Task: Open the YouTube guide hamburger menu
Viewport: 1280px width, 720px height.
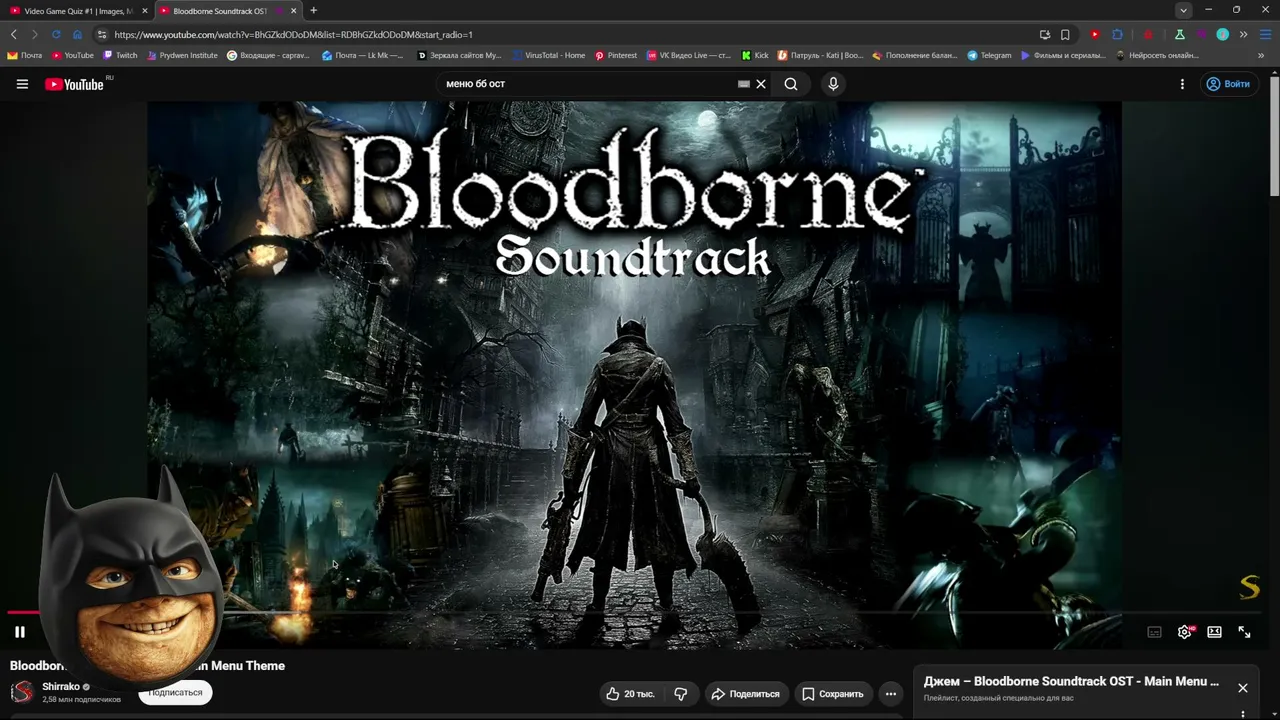Action: click(22, 84)
